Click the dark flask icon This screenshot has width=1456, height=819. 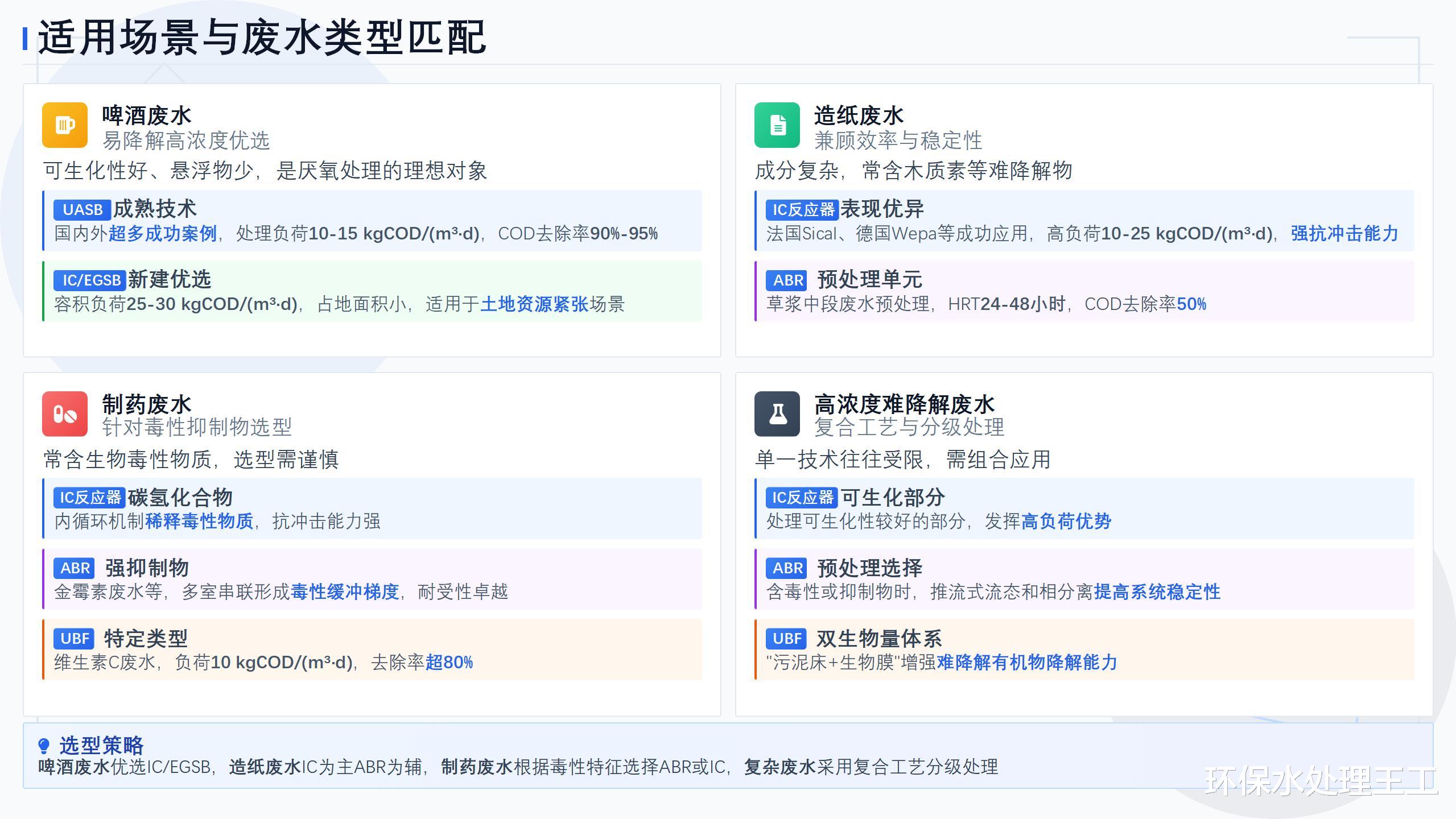pyautogui.click(x=777, y=414)
